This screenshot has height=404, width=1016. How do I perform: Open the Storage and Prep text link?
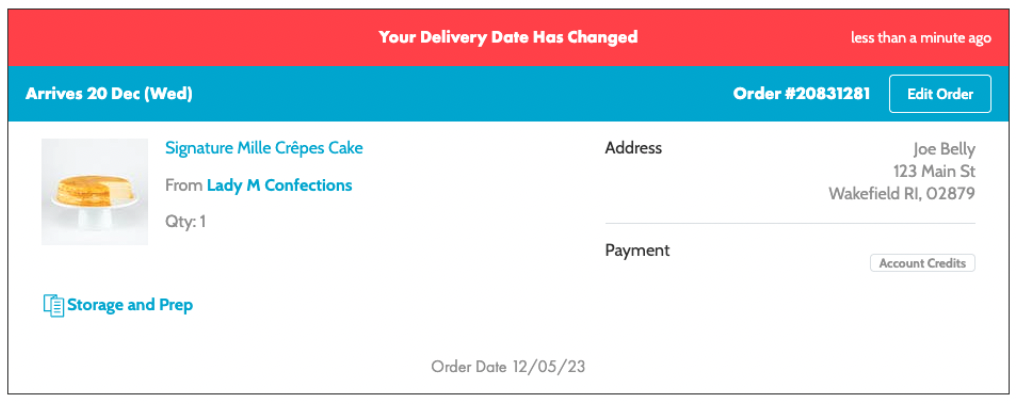[x=130, y=305]
